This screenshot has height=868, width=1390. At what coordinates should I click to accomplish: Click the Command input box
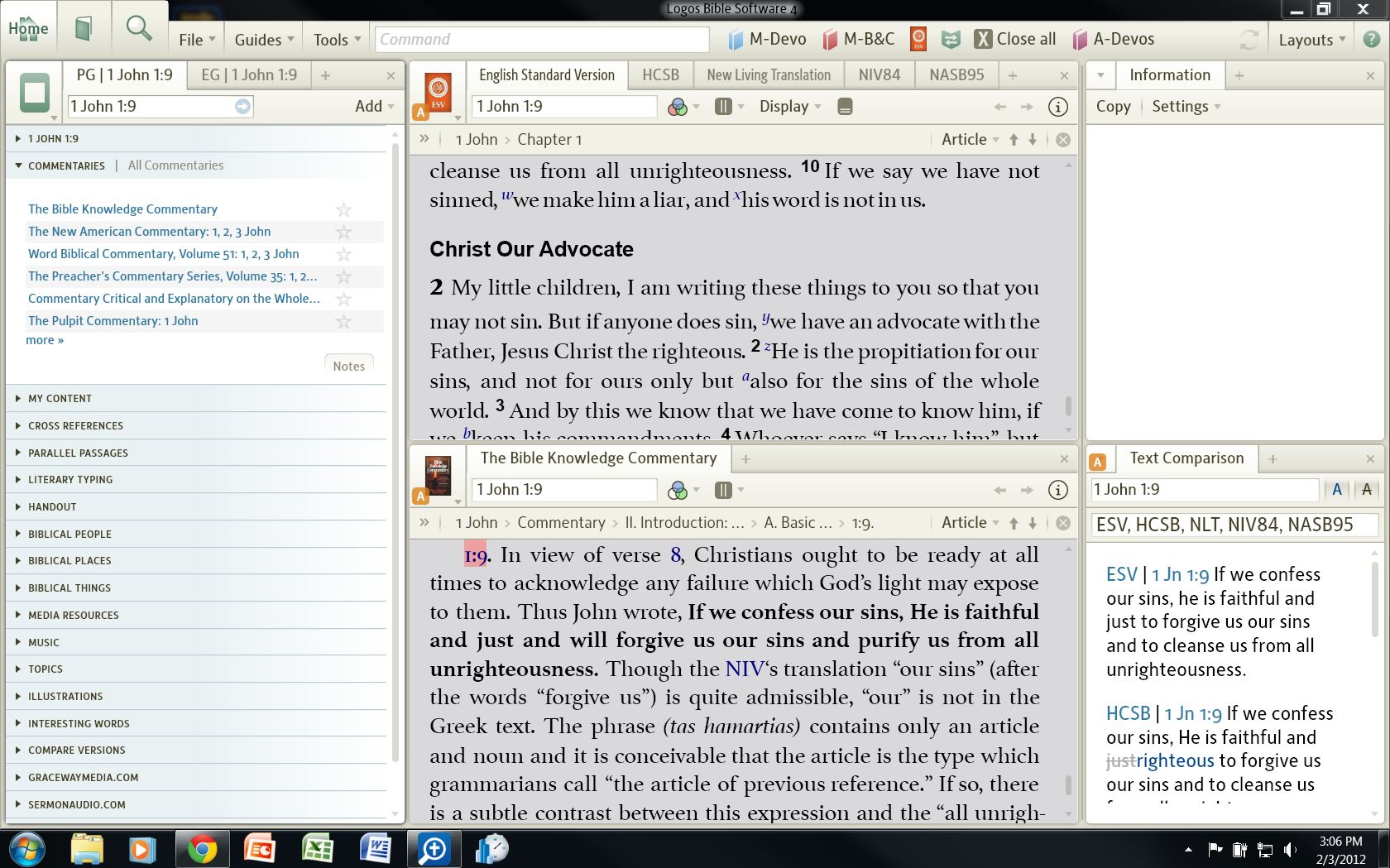pos(542,39)
